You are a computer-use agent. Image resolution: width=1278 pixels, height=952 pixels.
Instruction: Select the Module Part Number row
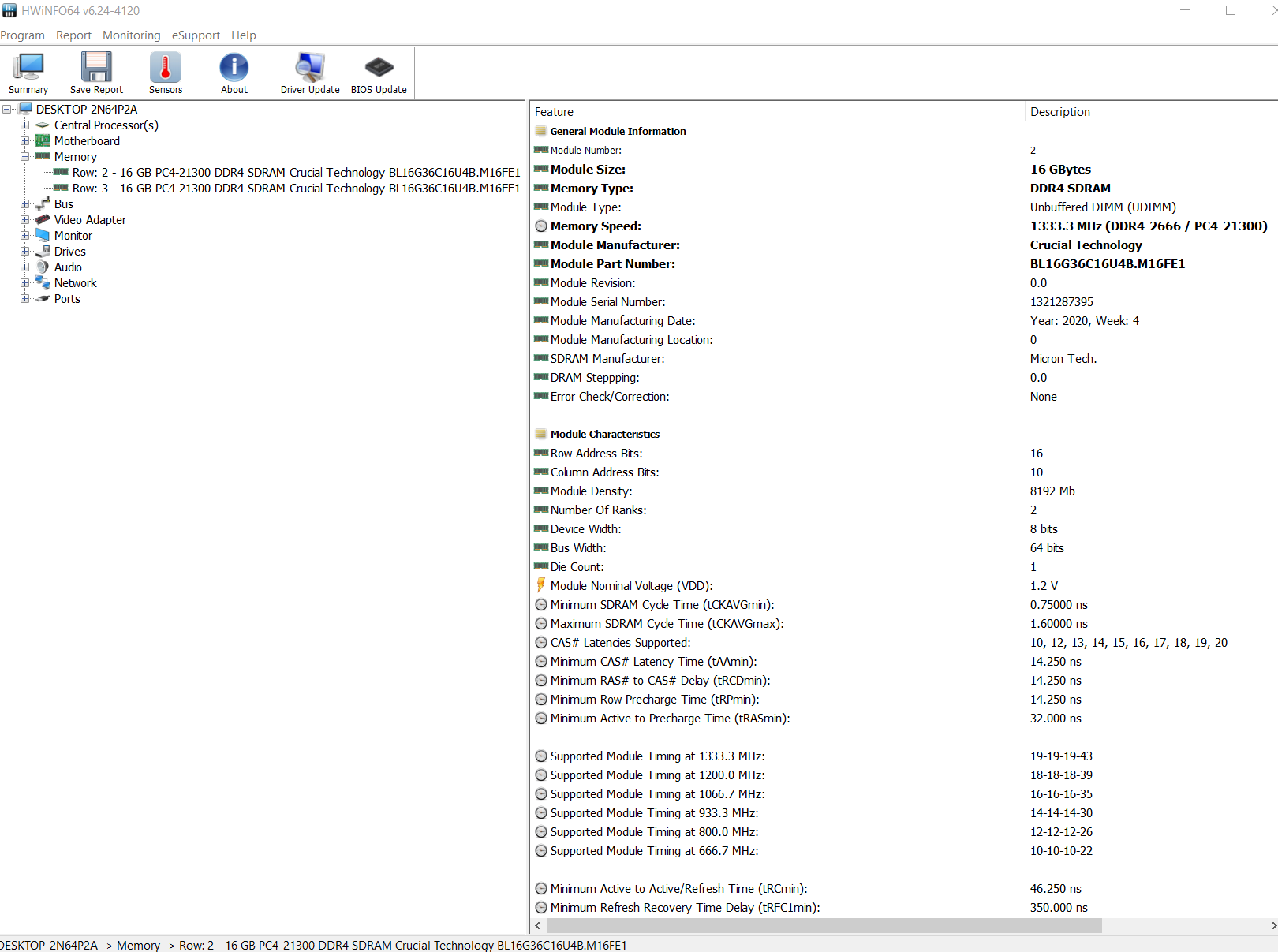click(x=904, y=264)
